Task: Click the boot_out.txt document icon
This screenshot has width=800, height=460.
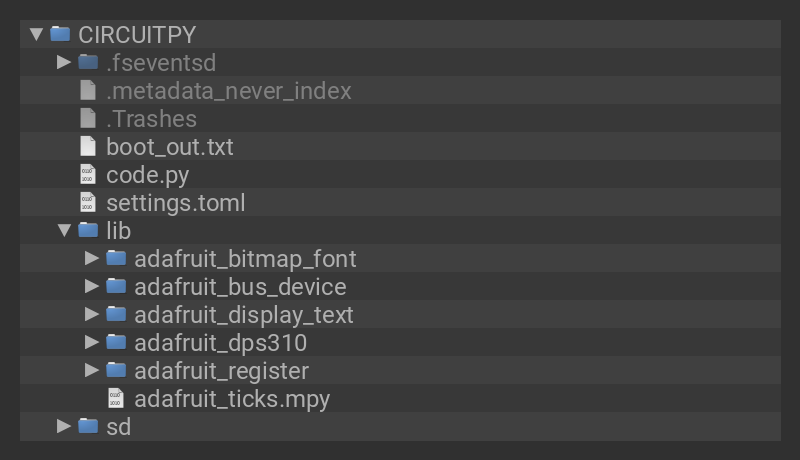Action: (x=88, y=146)
